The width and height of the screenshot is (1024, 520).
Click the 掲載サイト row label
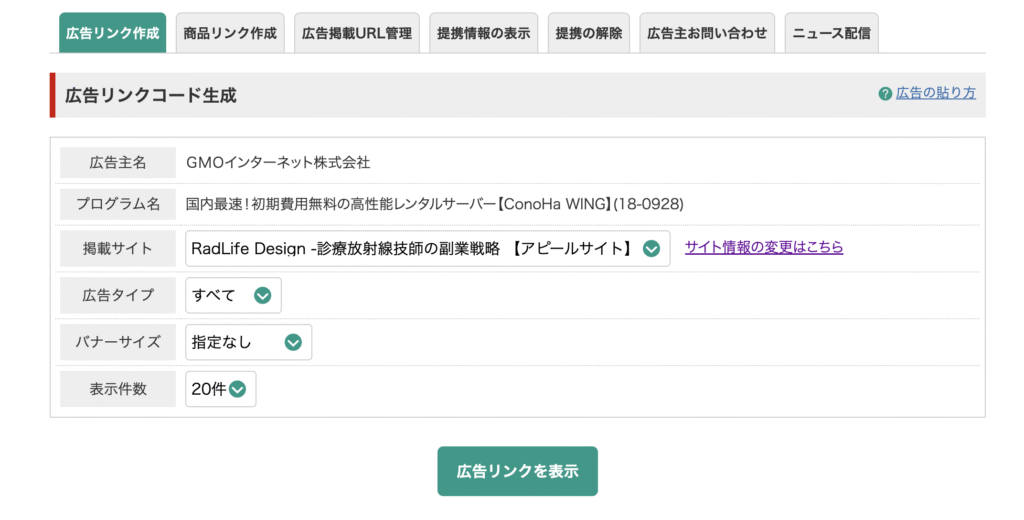(x=118, y=248)
